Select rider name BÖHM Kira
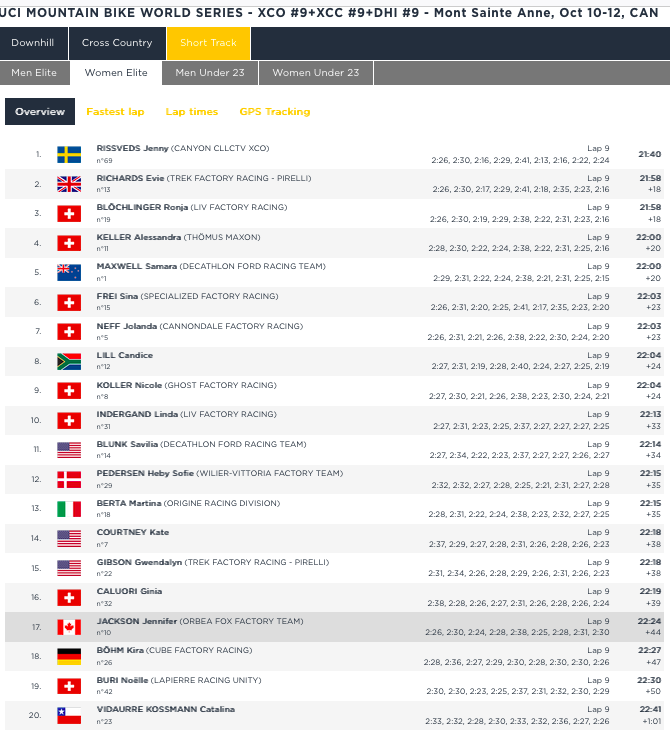670x730 pixels. point(120,650)
